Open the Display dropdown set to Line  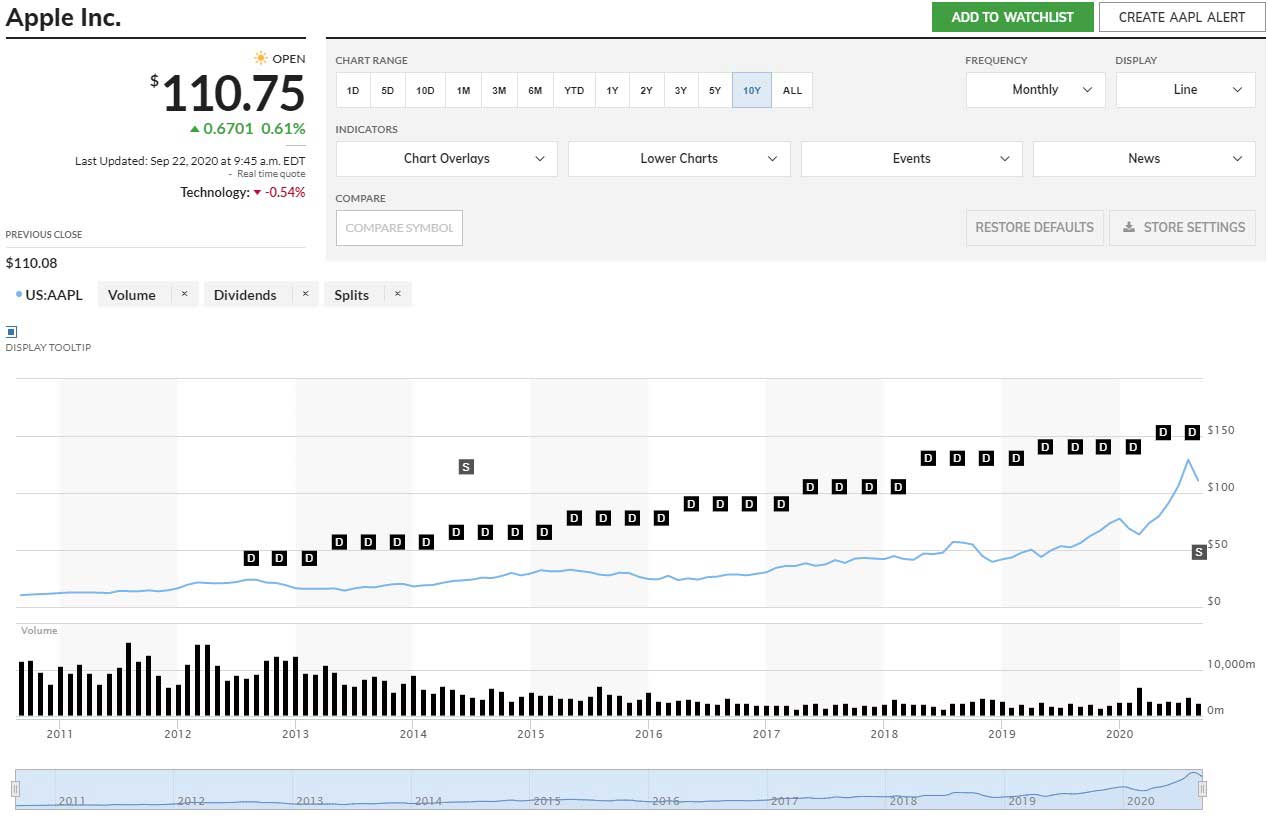pyautogui.click(x=1185, y=90)
